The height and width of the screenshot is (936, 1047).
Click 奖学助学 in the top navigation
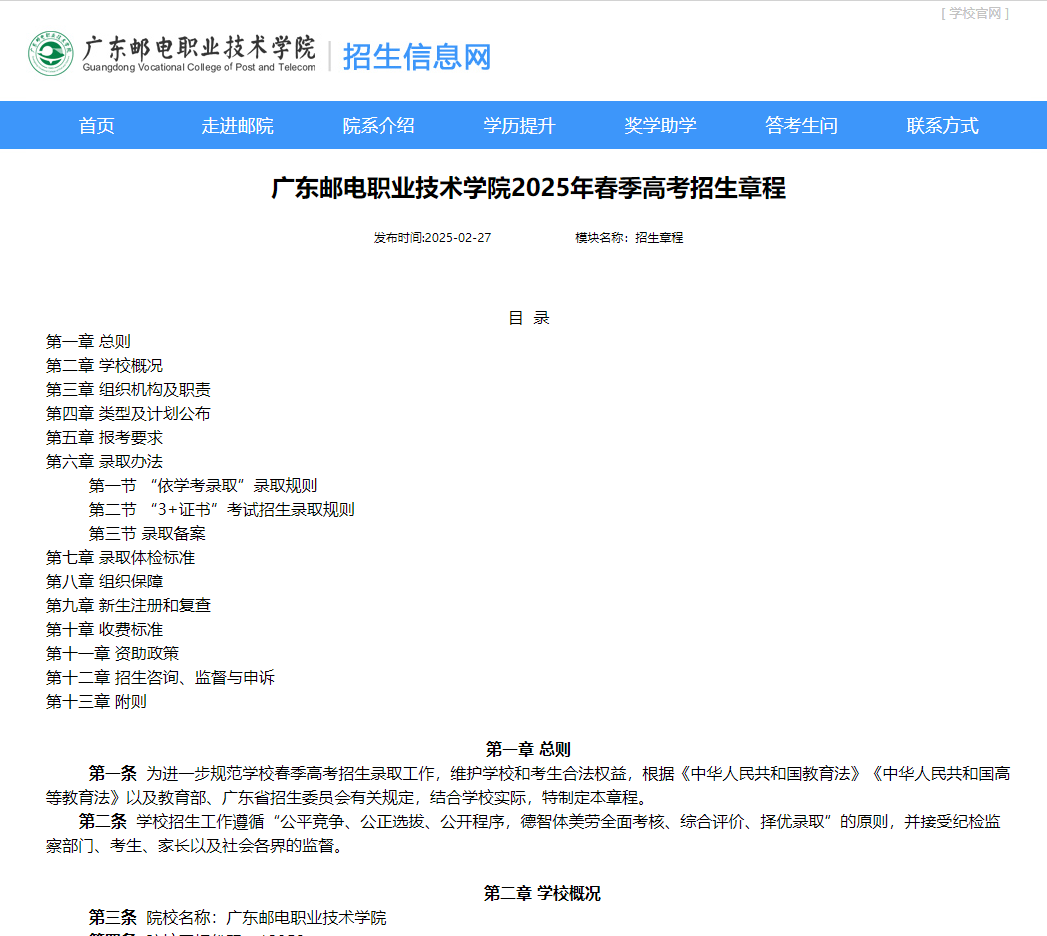(659, 125)
